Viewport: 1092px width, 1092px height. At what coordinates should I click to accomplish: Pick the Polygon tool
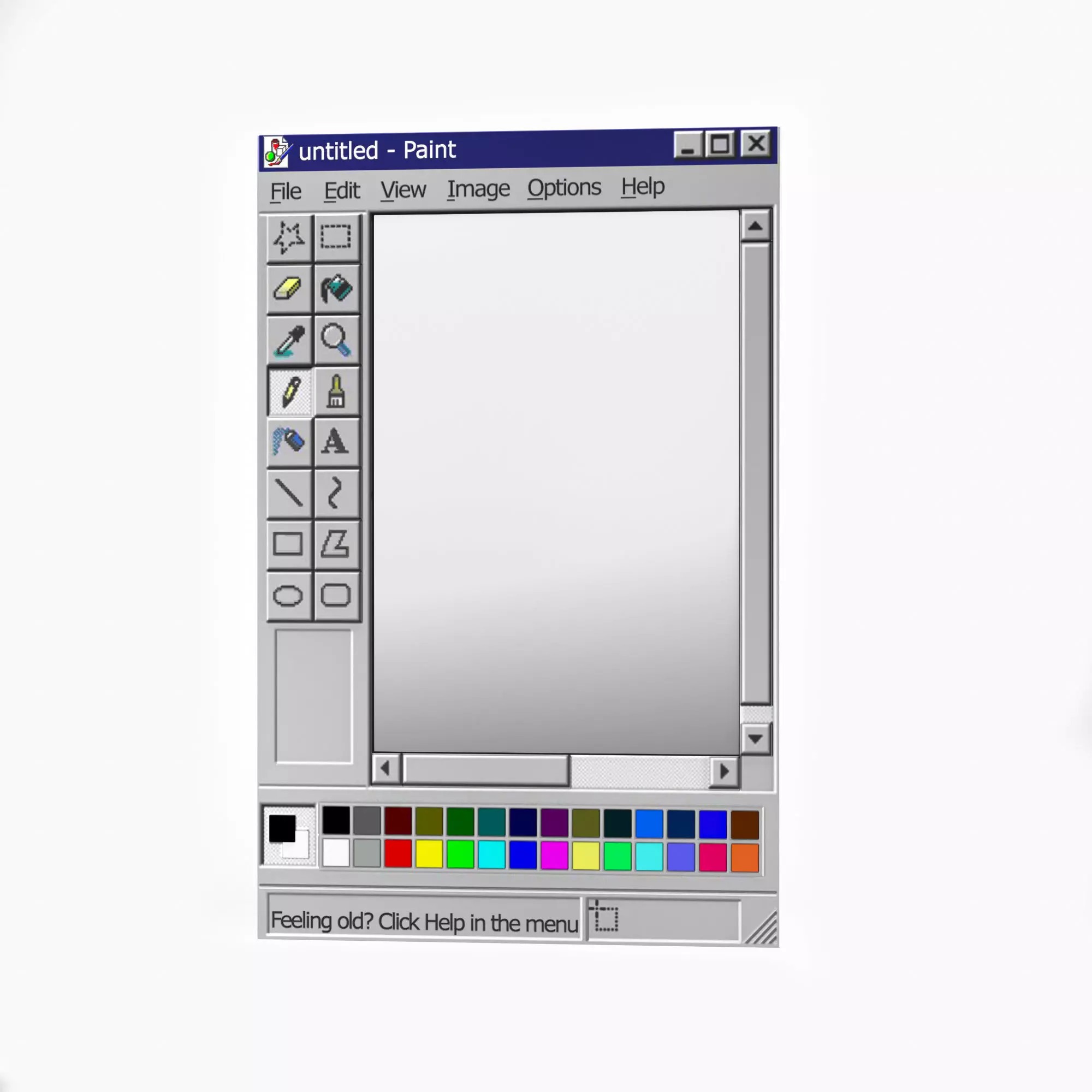336,544
